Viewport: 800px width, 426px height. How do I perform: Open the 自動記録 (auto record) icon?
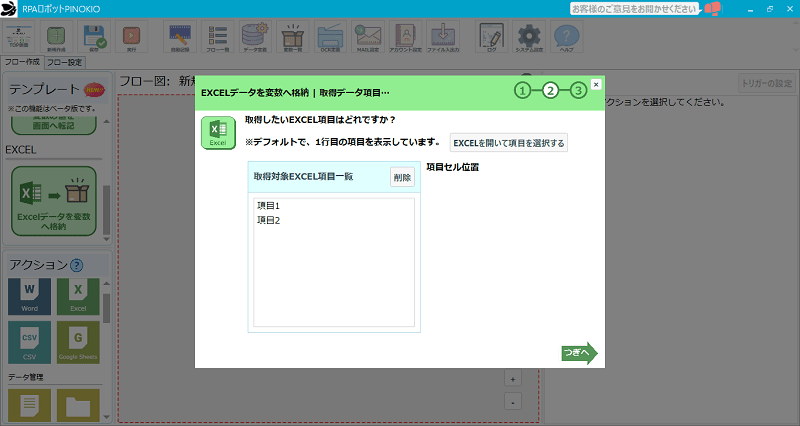click(180, 37)
